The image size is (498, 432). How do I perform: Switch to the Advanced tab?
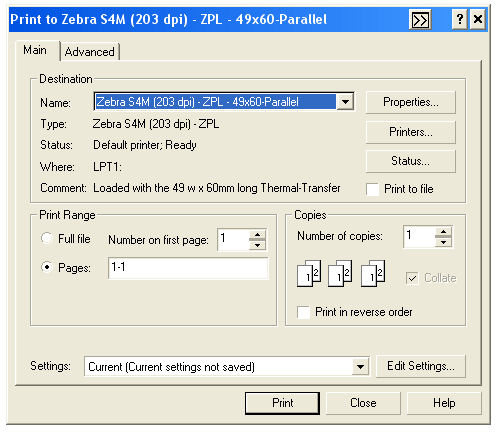tap(90, 52)
